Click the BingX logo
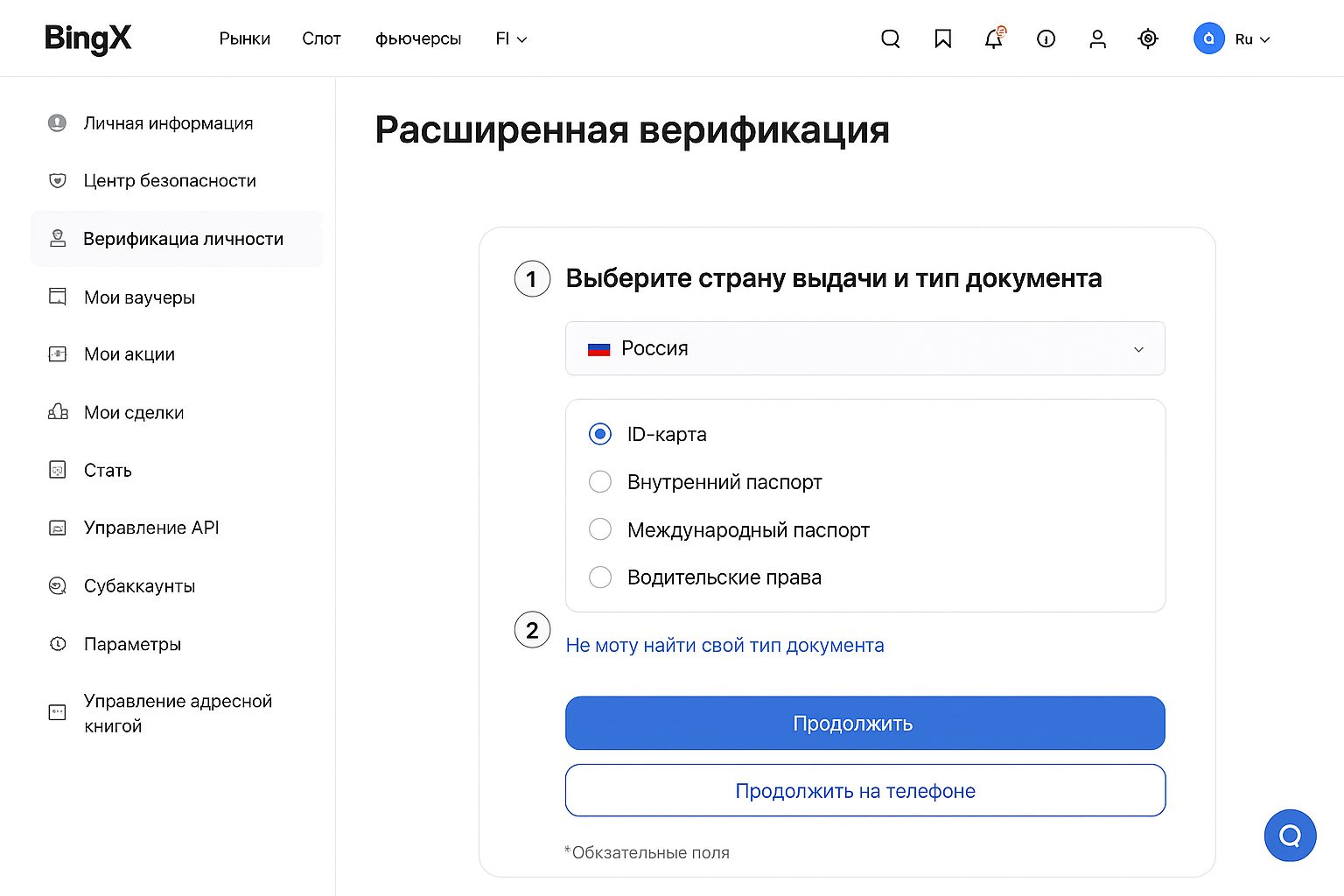Image resolution: width=1344 pixels, height=896 pixels. pyautogui.click(x=87, y=38)
